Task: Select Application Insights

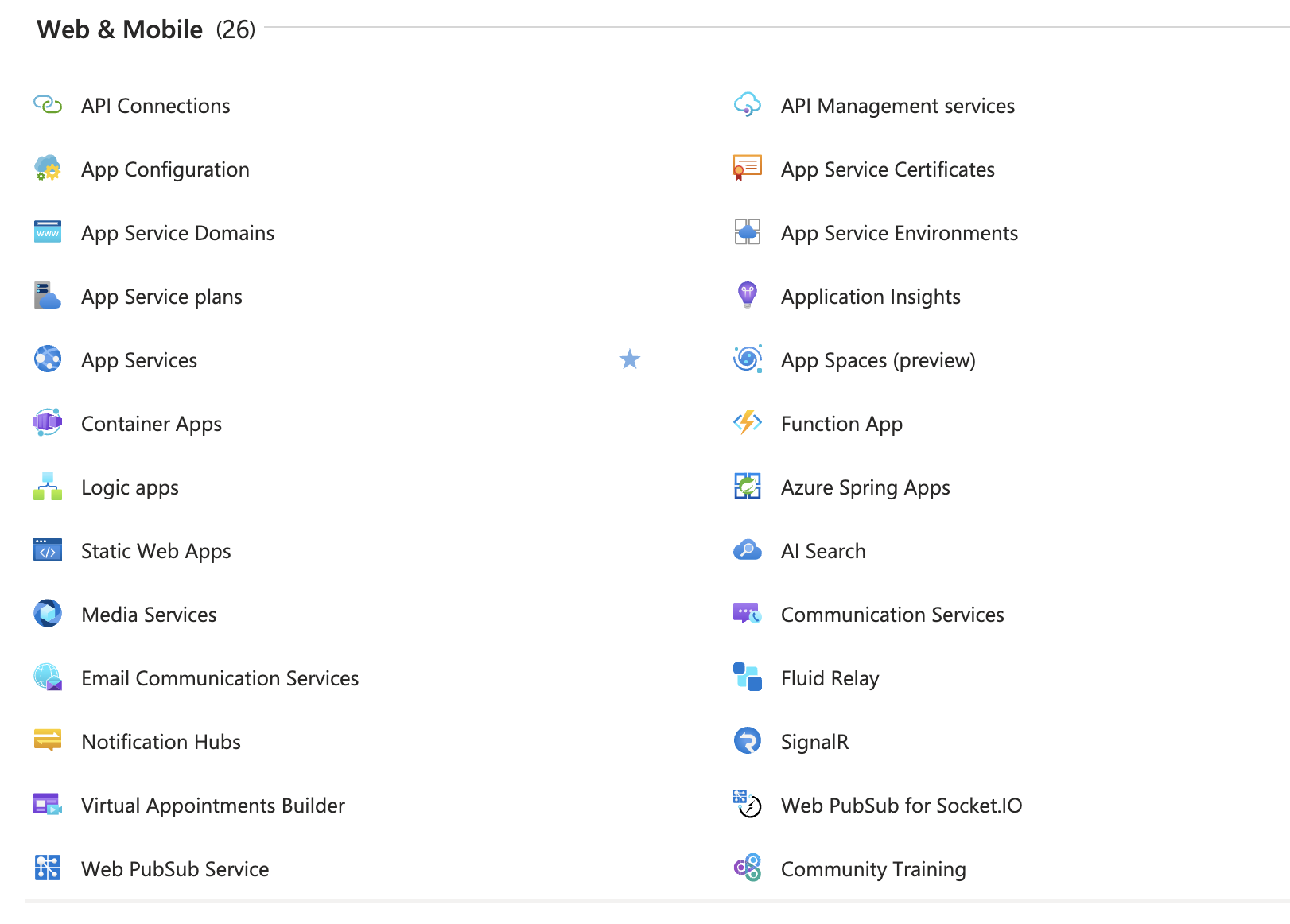Action: [871, 297]
